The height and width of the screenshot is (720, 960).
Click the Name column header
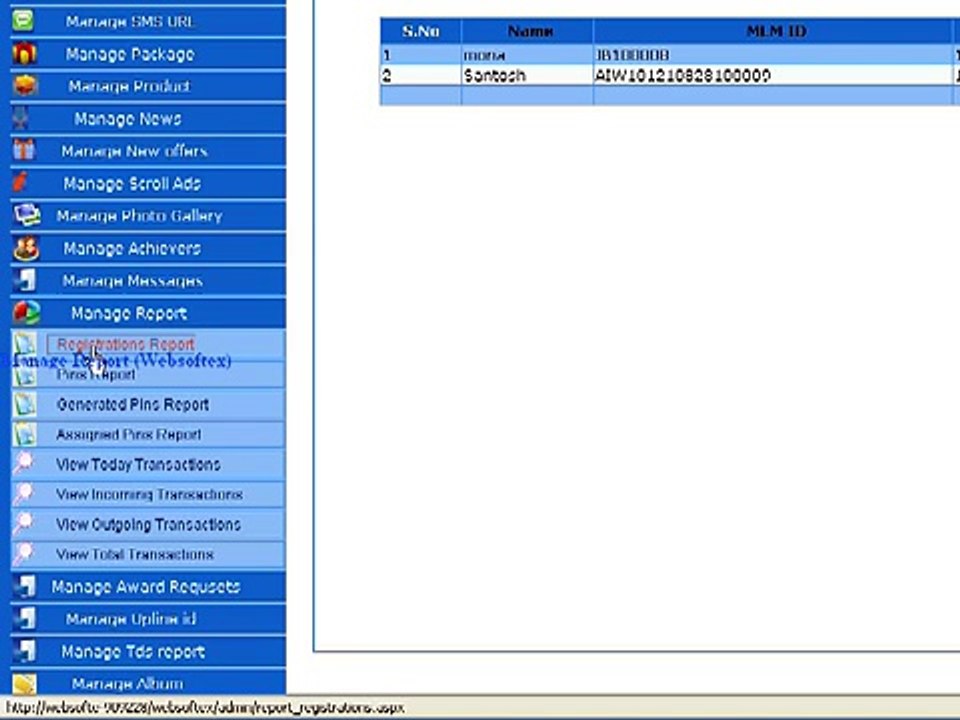click(x=527, y=31)
